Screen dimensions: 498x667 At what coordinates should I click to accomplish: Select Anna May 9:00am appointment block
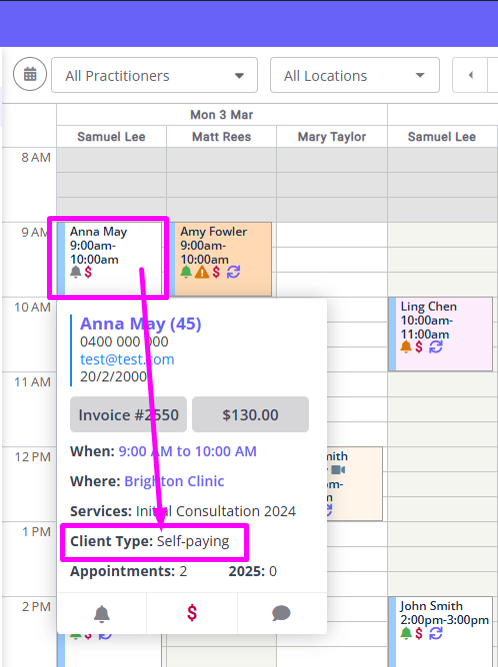109,258
